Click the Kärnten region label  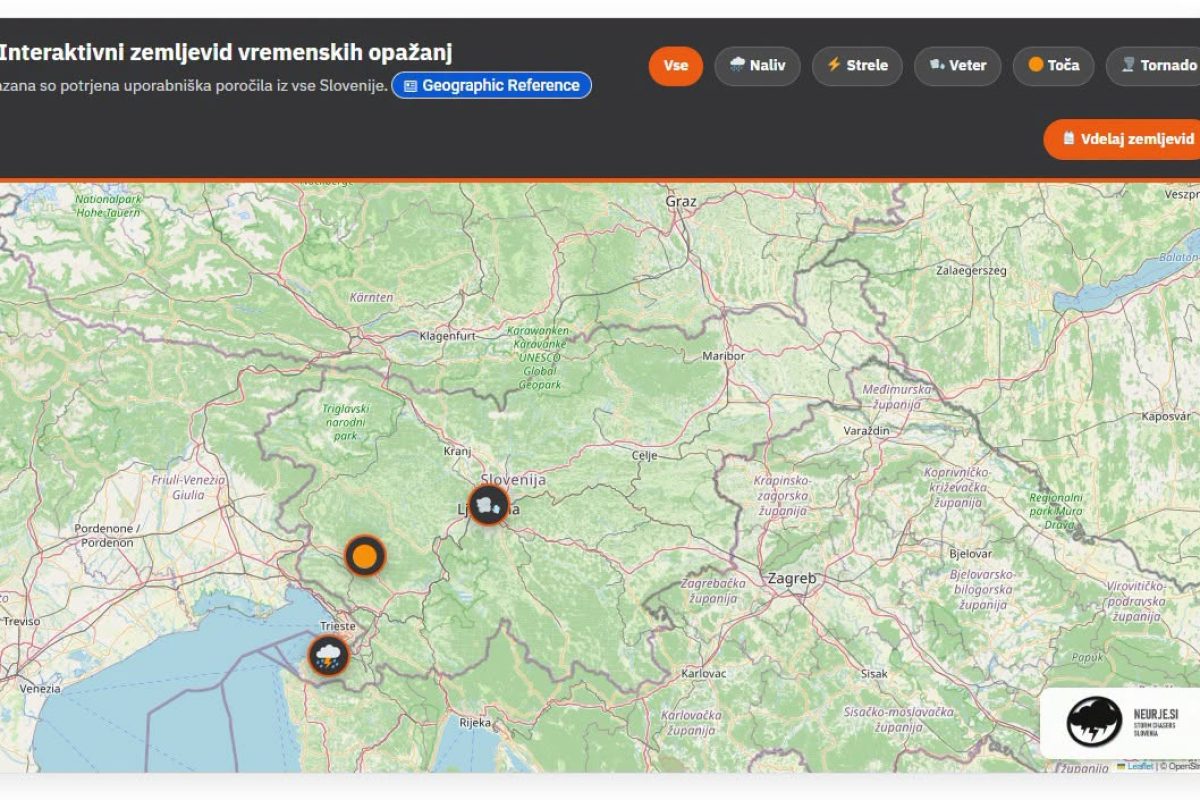pyautogui.click(x=371, y=297)
